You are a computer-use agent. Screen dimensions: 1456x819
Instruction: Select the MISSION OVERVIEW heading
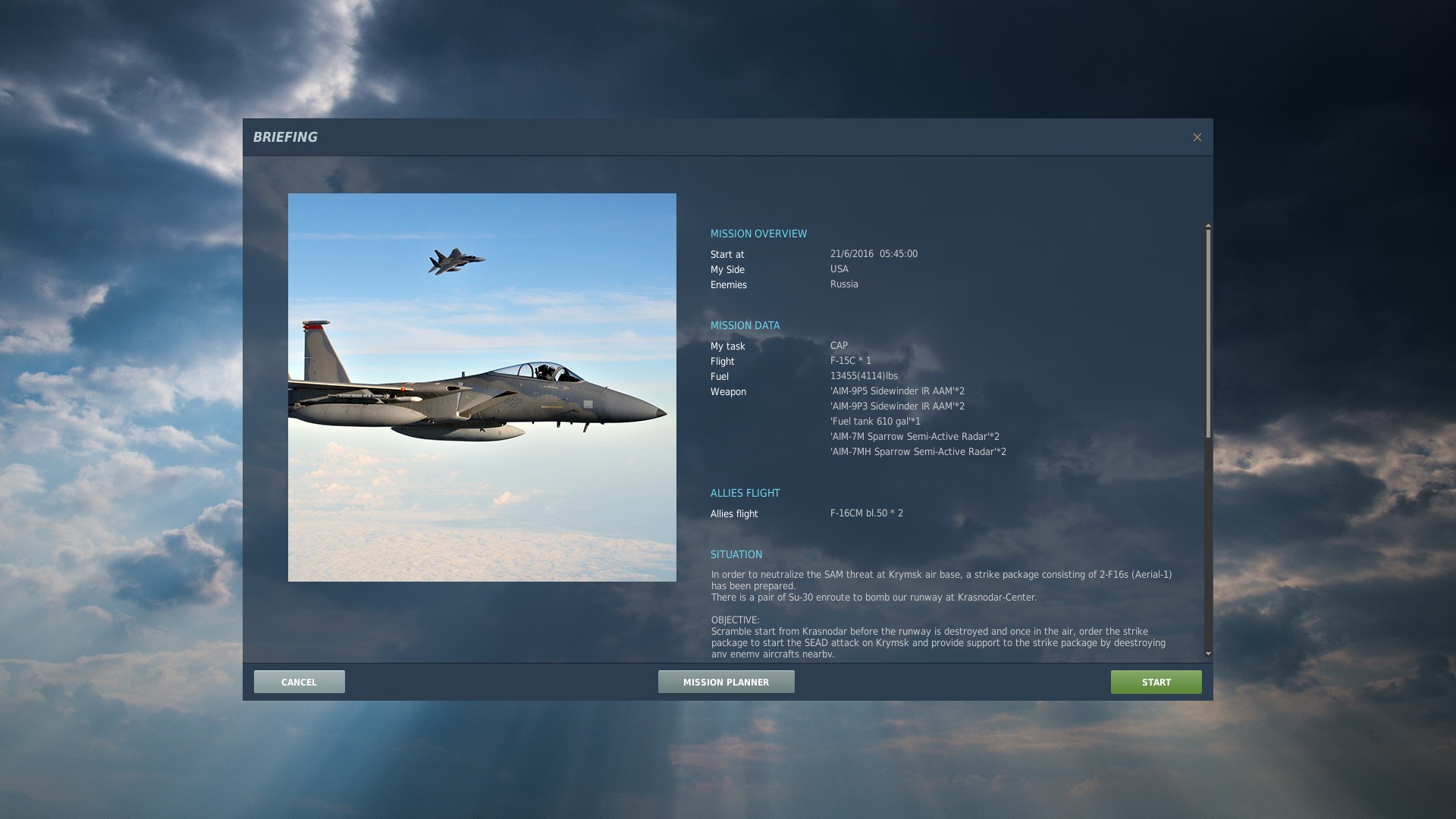(758, 234)
